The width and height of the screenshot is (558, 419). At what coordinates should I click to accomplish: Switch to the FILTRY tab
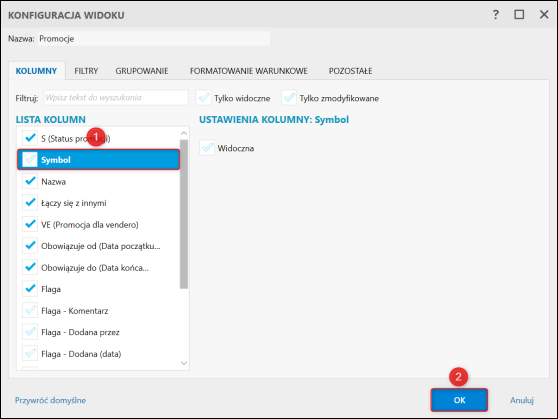(86, 71)
